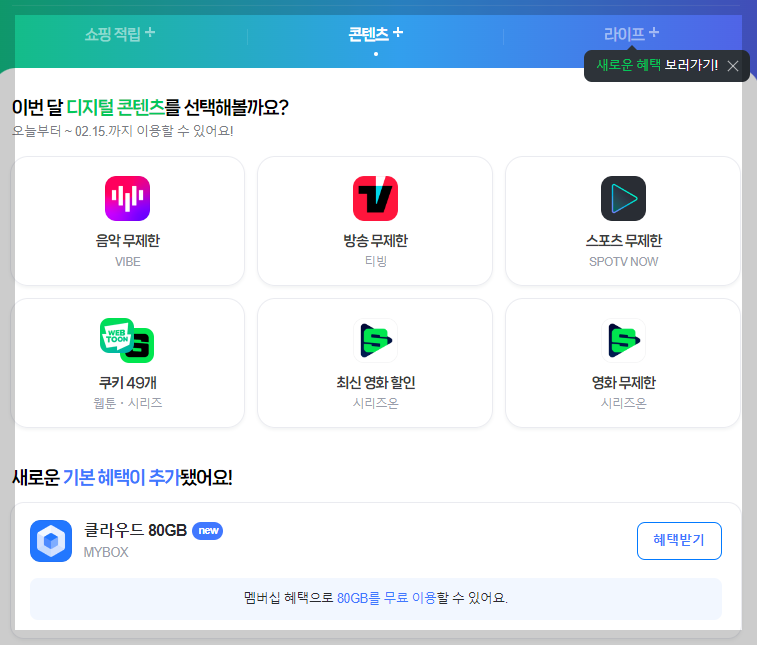This screenshot has width=757, height=645.
Task: Click the 02.15.까지 이용 date note
Action: point(123,131)
